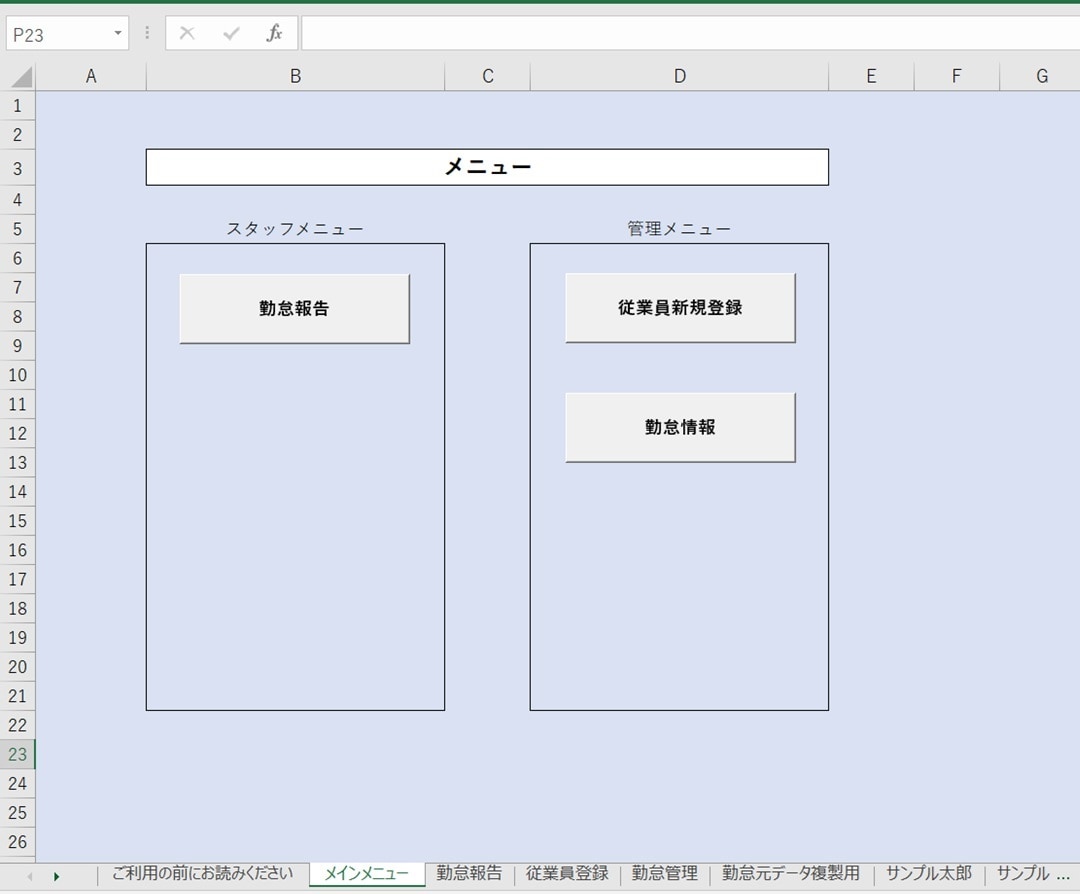Click the 従業員新規登録 button
Image resolution: width=1080 pixels, height=894 pixels.
(x=681, y=308)
